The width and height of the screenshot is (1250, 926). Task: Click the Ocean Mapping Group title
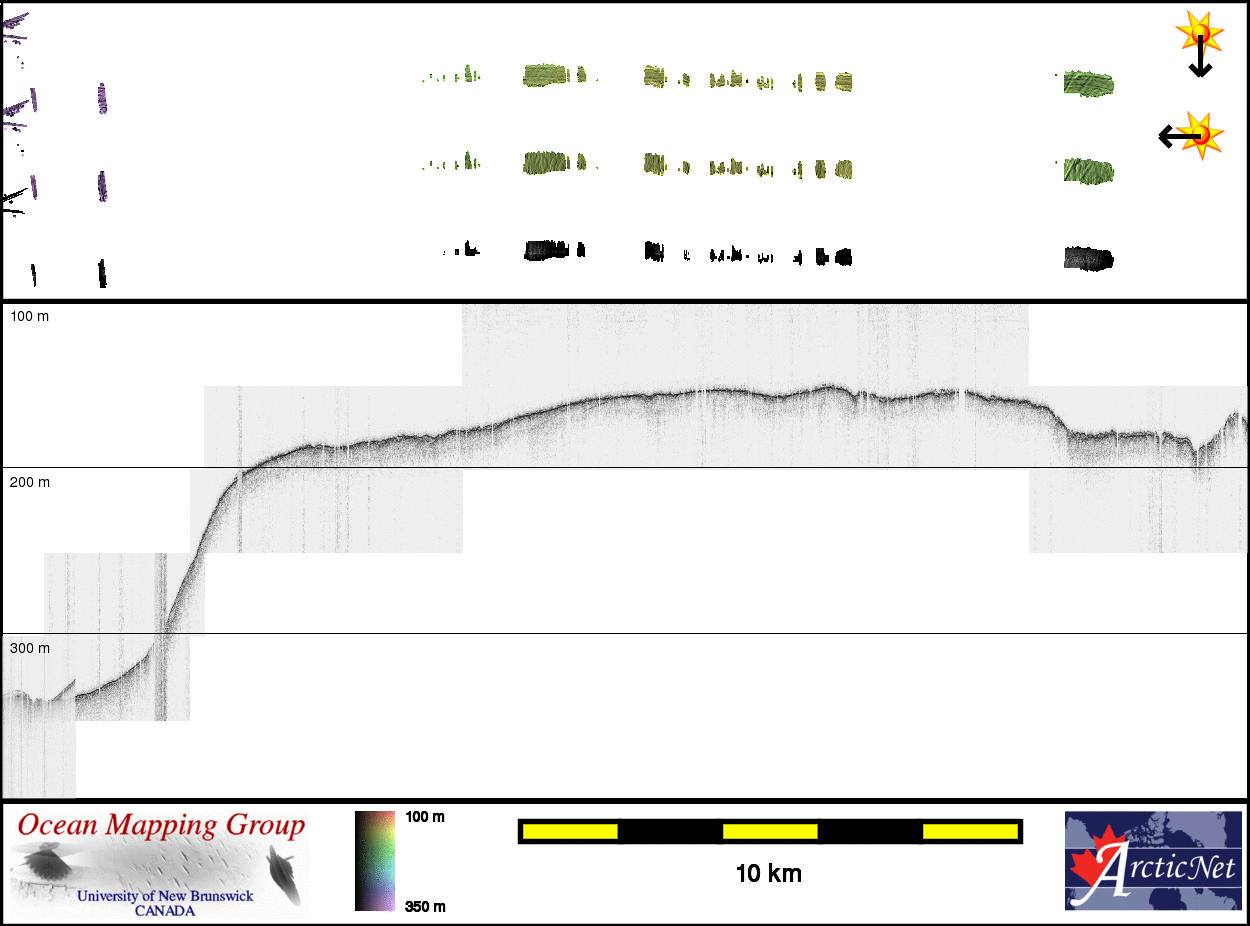tap(161, 826)
